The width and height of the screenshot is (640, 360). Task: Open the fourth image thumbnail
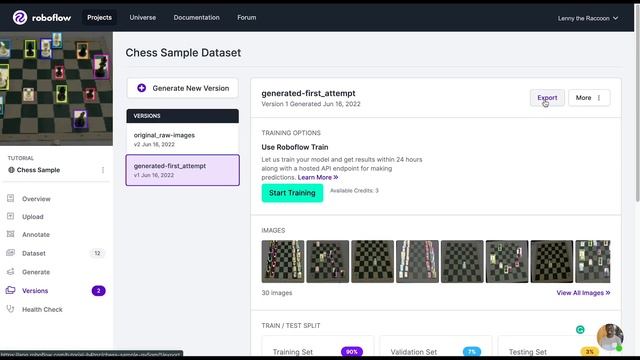tap(417, 261)
